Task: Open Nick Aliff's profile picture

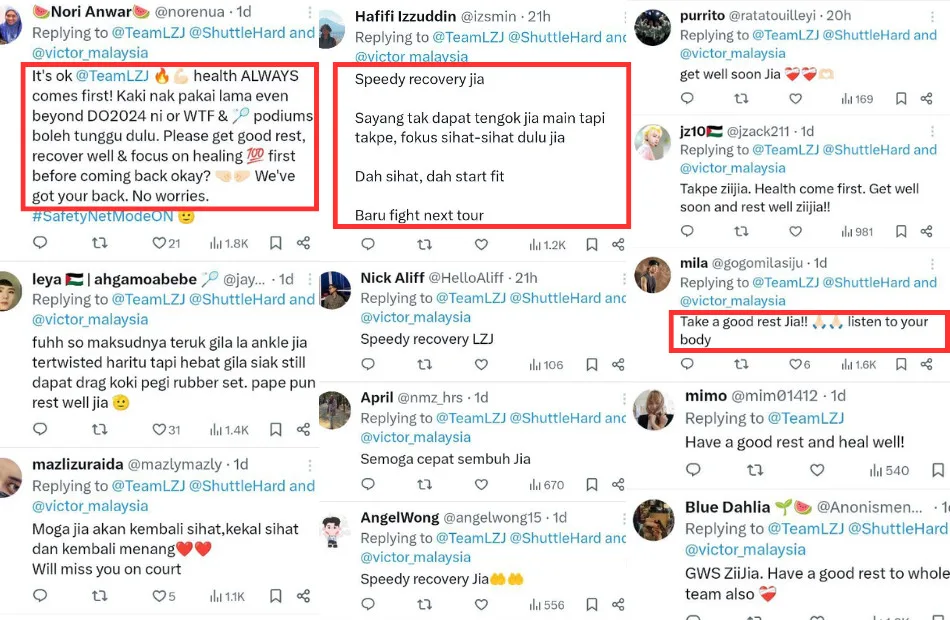Action: [x=335, y=290]
